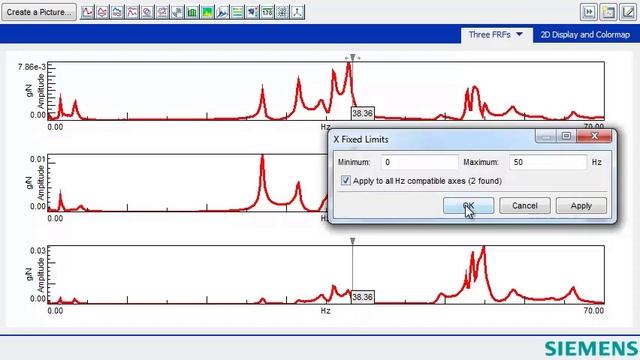Viewport: 640px width, 360px height.
Task: Click into the Maximum limit field
Action: [548, 162]
